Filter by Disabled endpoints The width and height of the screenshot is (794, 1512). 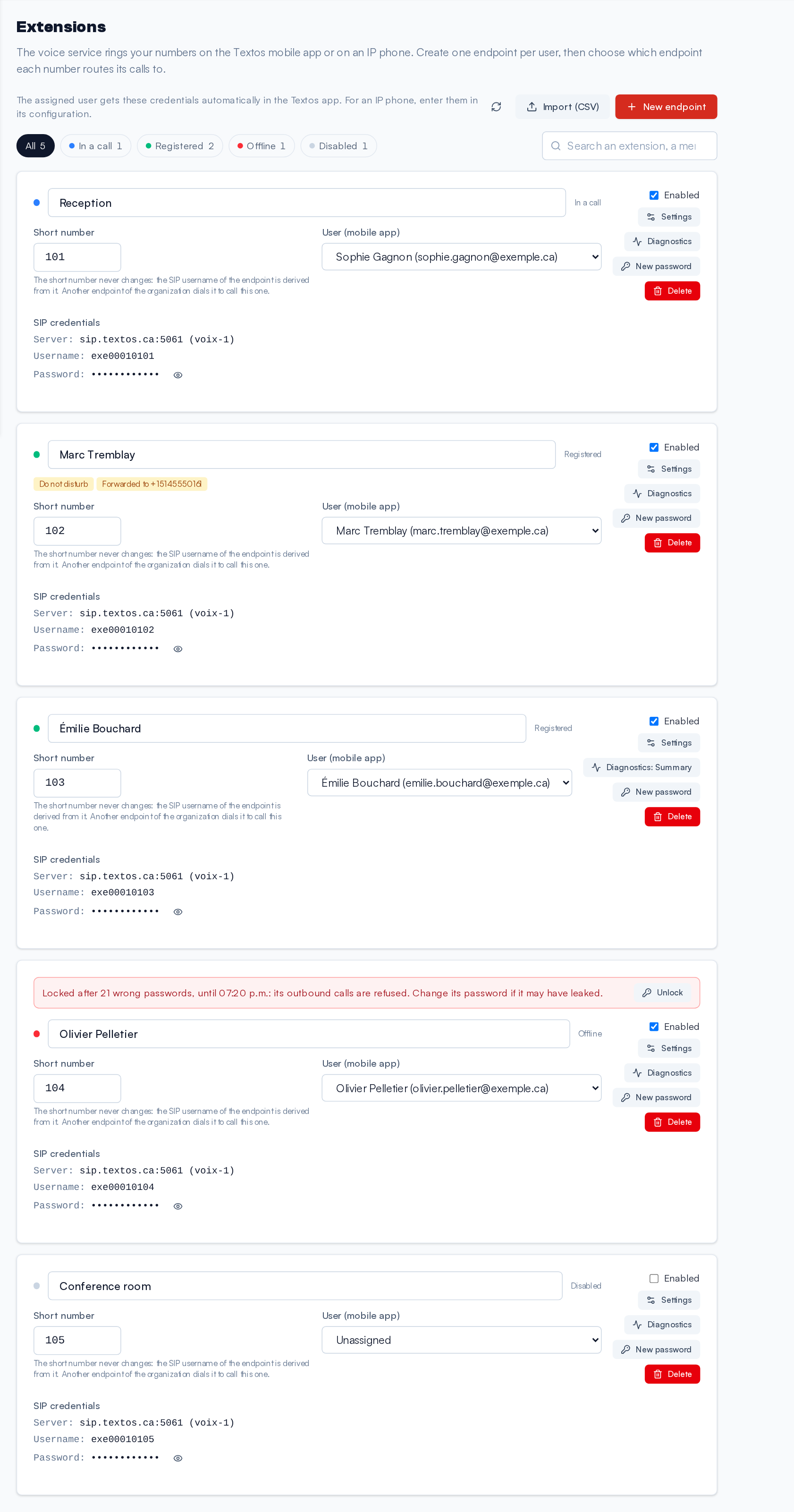338,146
